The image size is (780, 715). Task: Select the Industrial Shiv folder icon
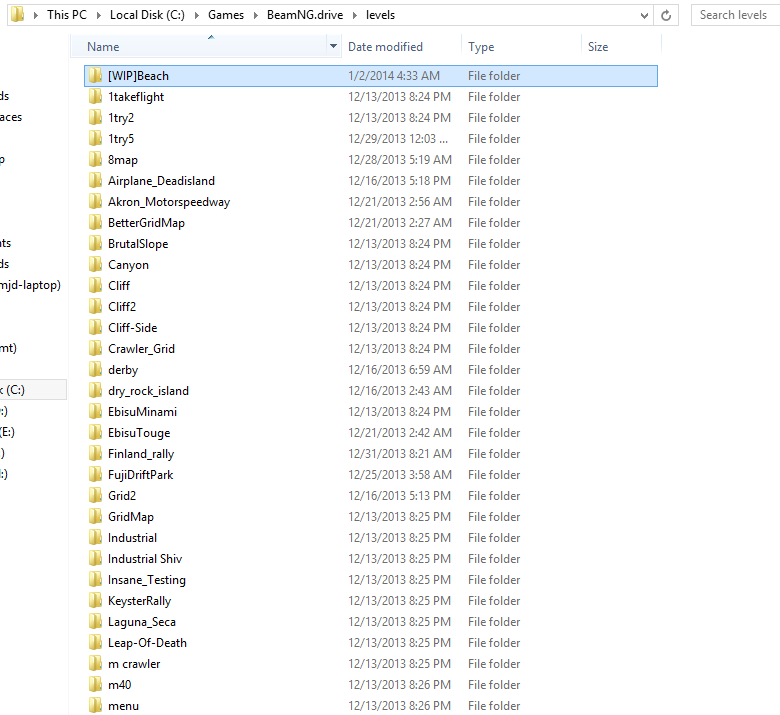pos(96,559)
